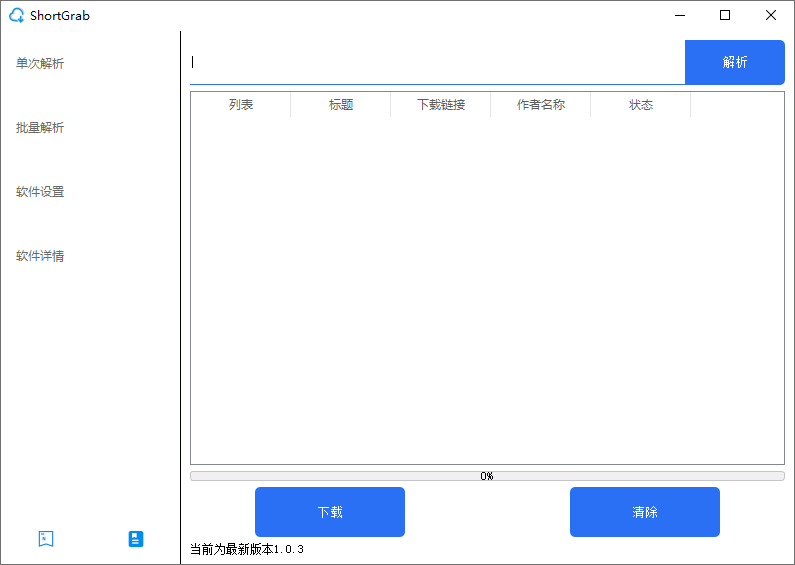Maximize the ShortGrab window

pos(725,15)
